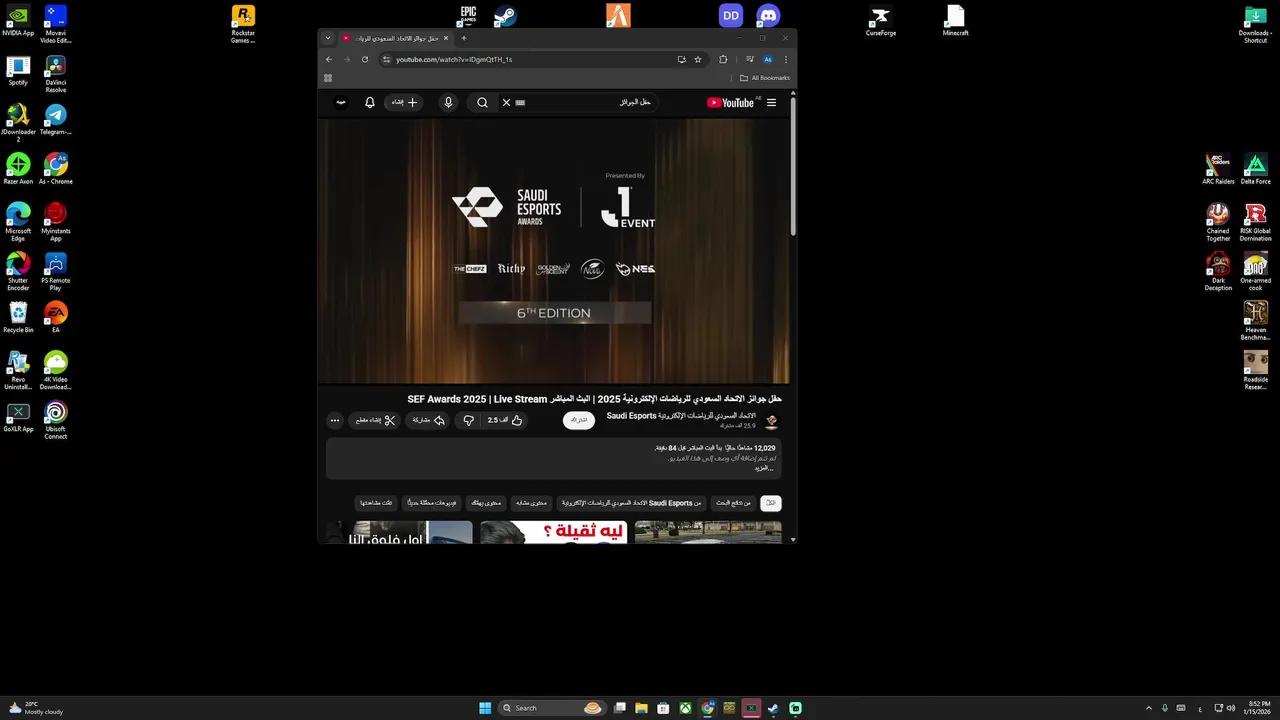Open Steam from the taskbar
This screenshot has width=1280, height=720.
coord(773,708)
